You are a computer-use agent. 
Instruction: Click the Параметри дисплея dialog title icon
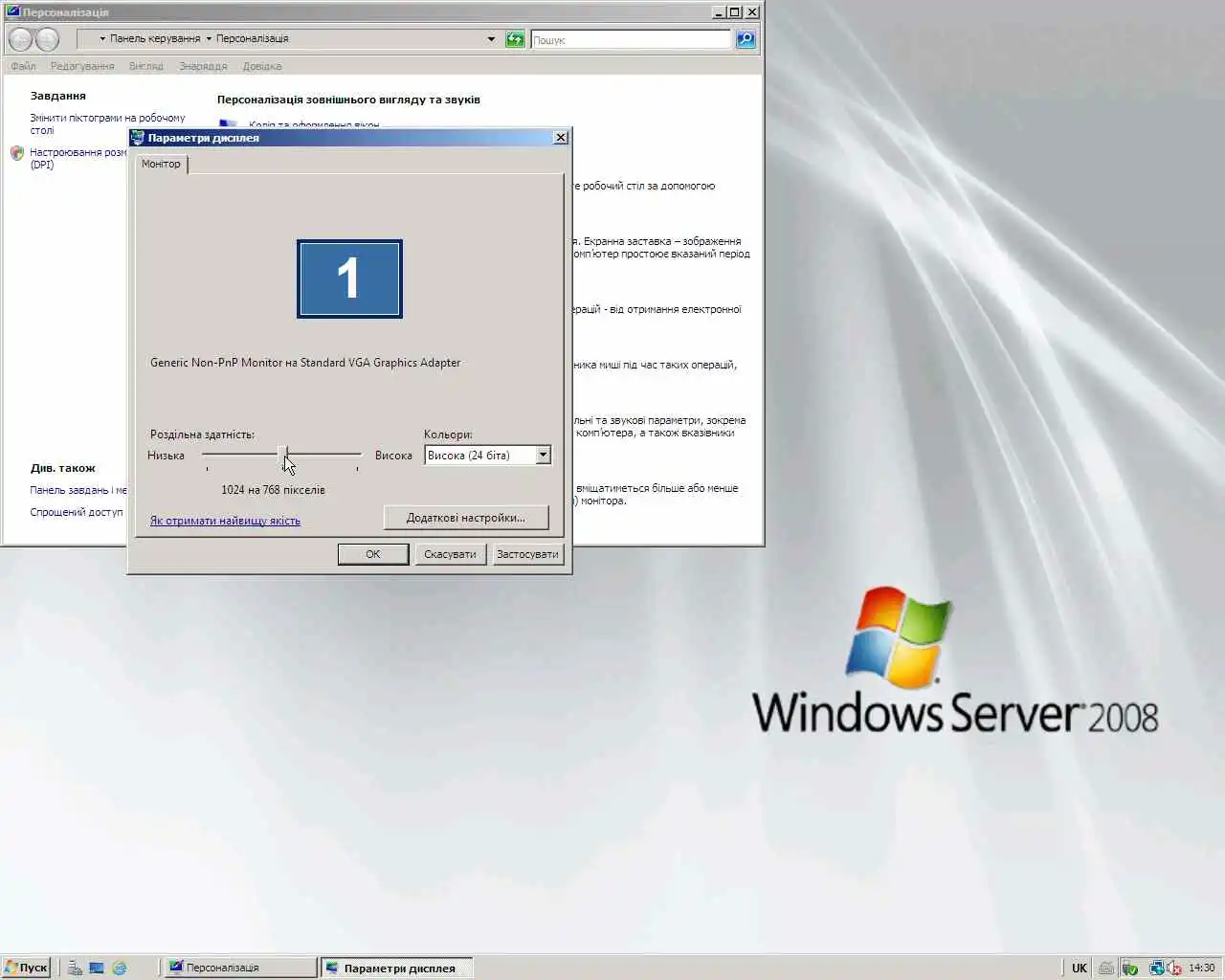tap(138, 138)
